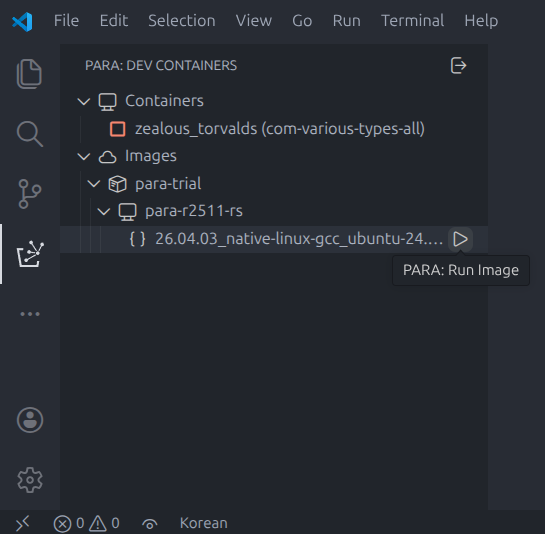This screenshot has height=534, width=545.
Task: Open the Terminal menu
Action: coord(413,21)
